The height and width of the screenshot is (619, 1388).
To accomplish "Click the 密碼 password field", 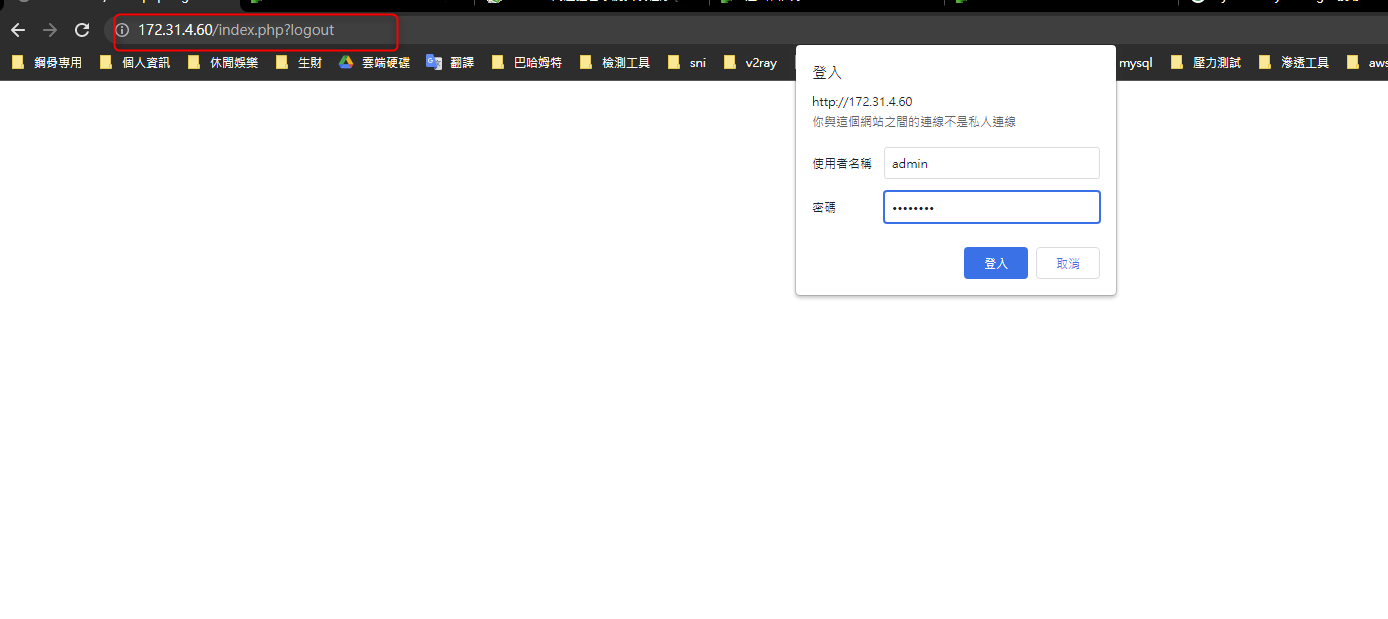I will [991, 207].
